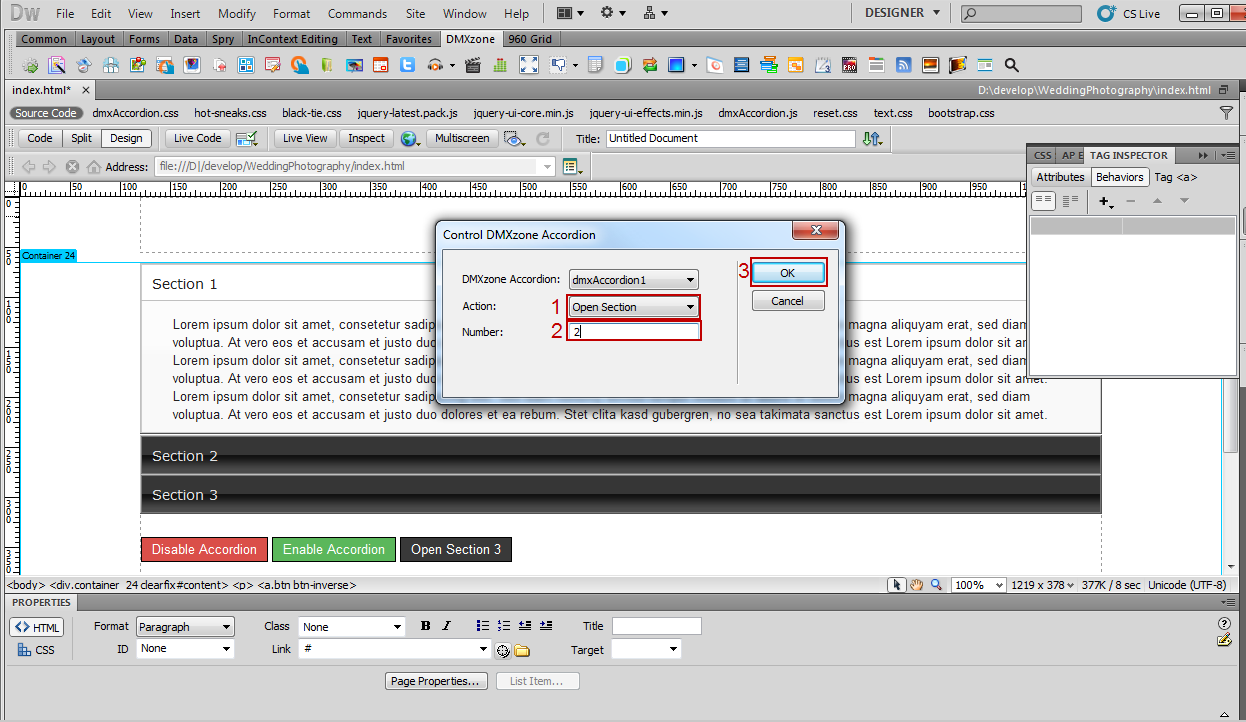Open the Commands menu
The height and width of the screenshot is (722, 1246).
click(357, 14)
